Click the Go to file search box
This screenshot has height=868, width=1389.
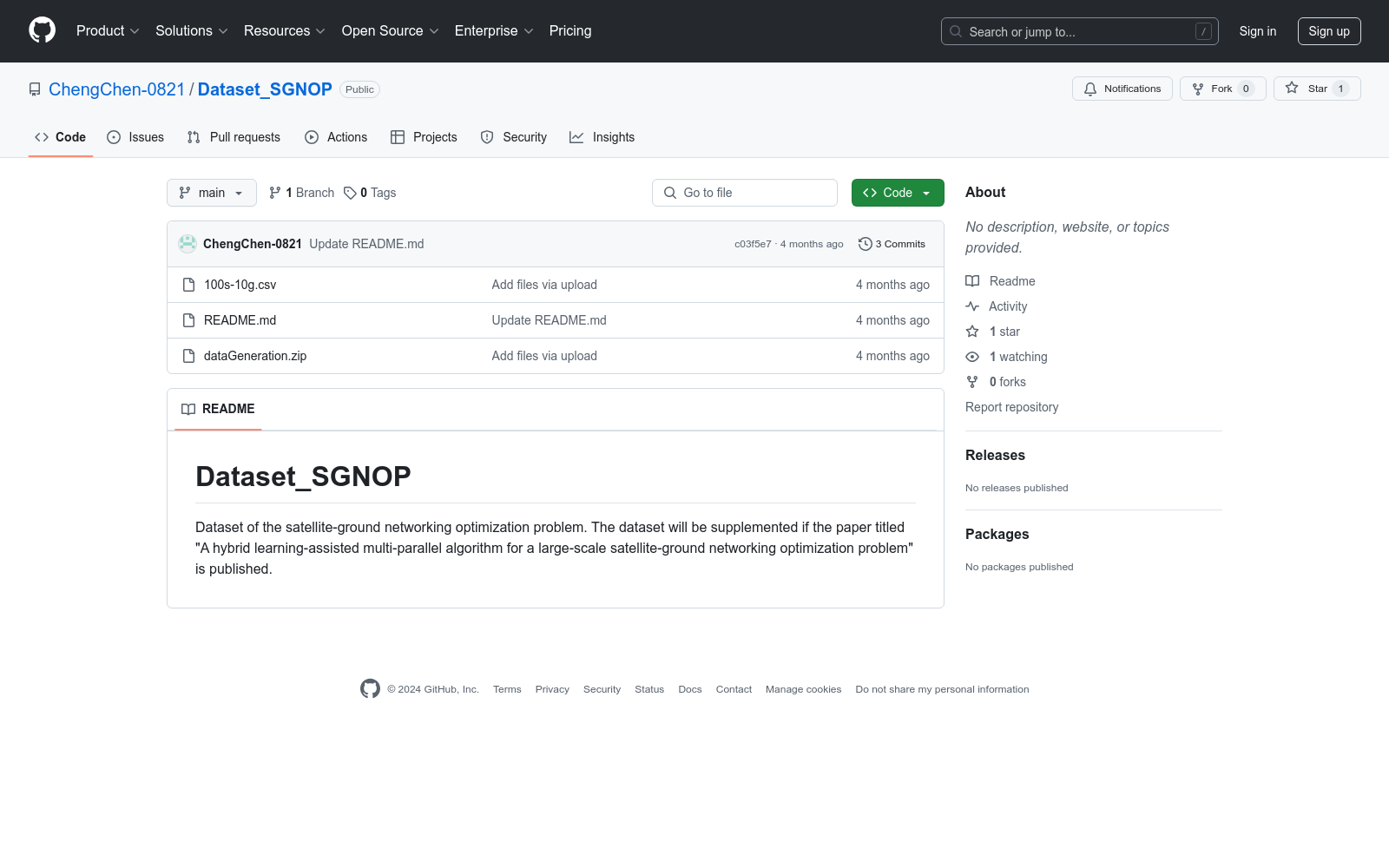click(x=745, y=193)
